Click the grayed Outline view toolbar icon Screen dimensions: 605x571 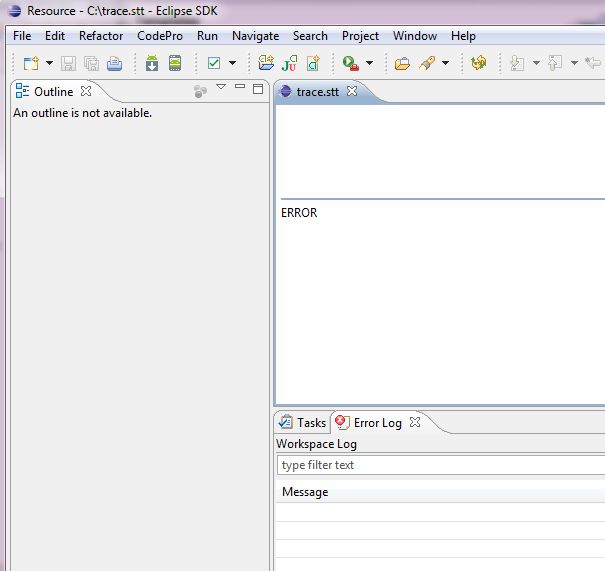coord(200,91)
